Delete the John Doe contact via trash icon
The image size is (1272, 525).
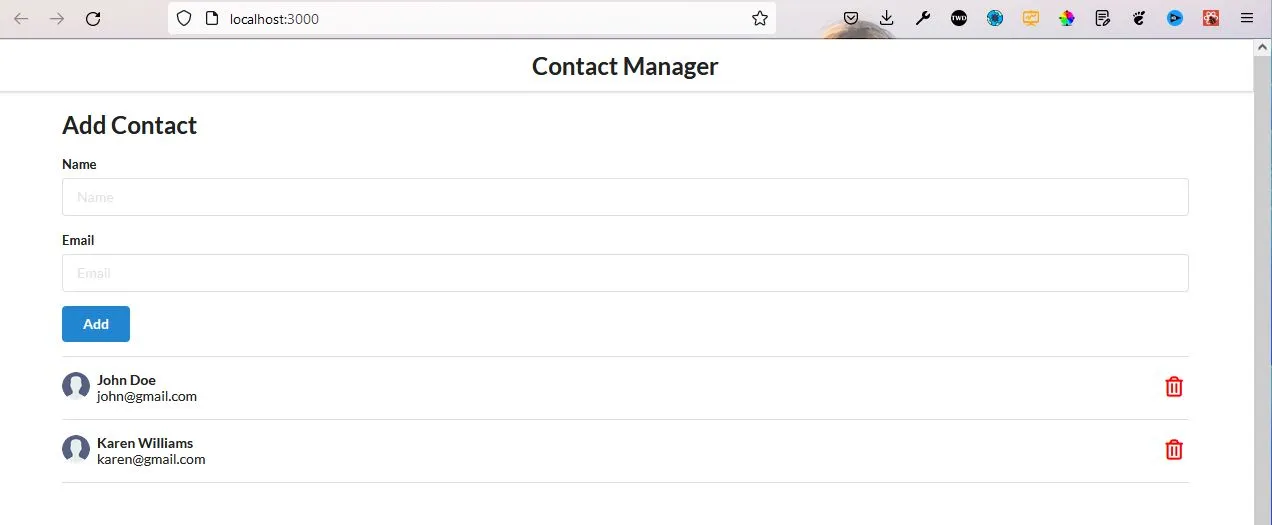point(1174,387)
